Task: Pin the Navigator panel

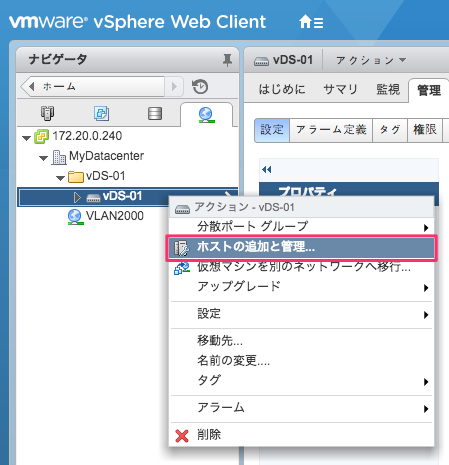Action: (x=227, y=60)
